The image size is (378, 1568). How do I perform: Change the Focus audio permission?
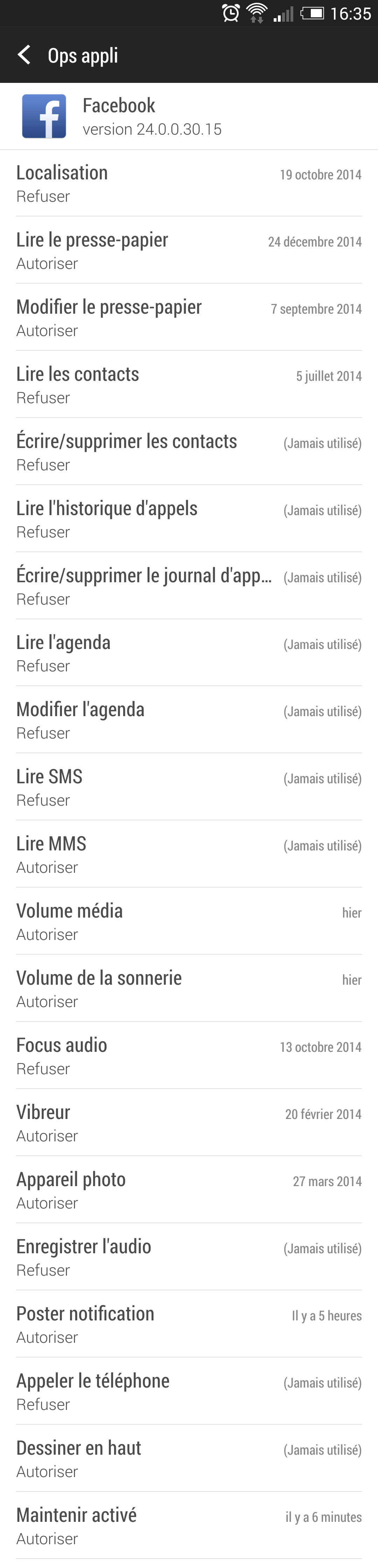pyautogui.click(x=188, y=1055)
